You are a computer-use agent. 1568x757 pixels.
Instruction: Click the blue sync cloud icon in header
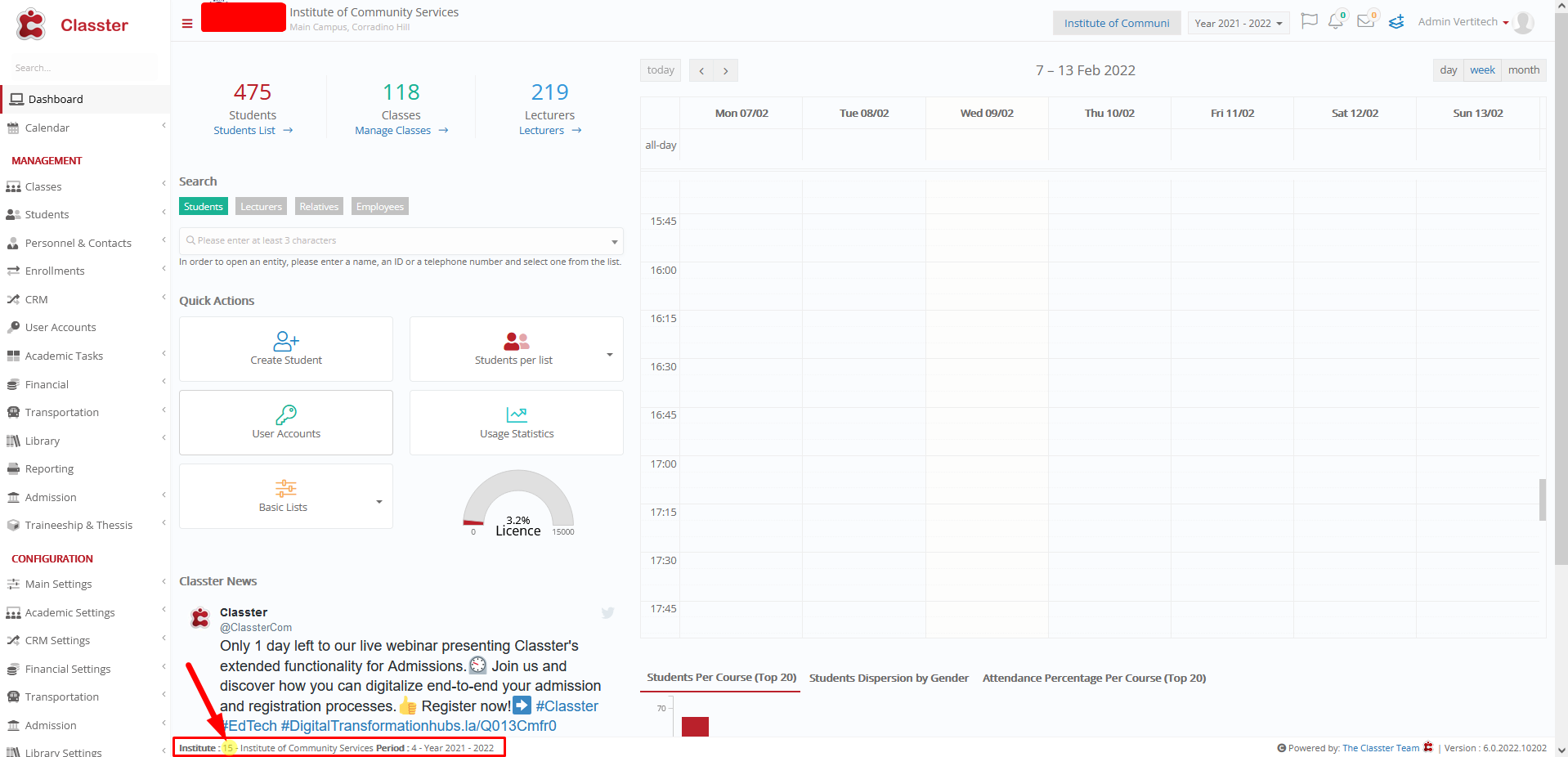pyautogui.click(x=1396, y=22)
